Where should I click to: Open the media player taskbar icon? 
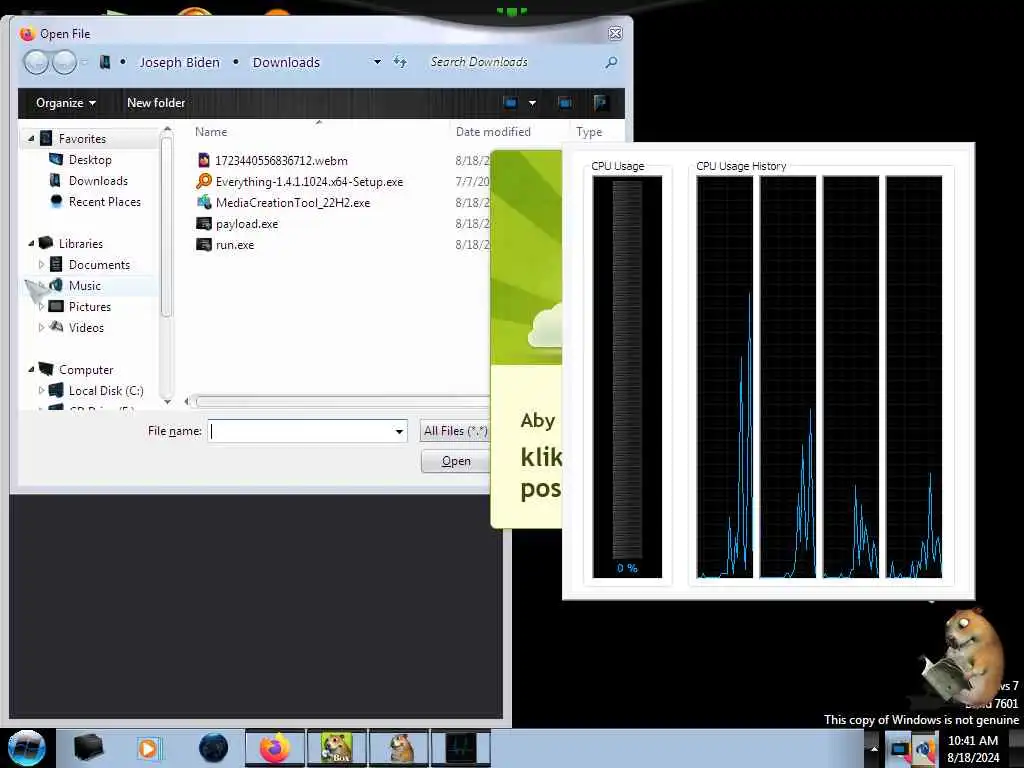tap(148, 748)
